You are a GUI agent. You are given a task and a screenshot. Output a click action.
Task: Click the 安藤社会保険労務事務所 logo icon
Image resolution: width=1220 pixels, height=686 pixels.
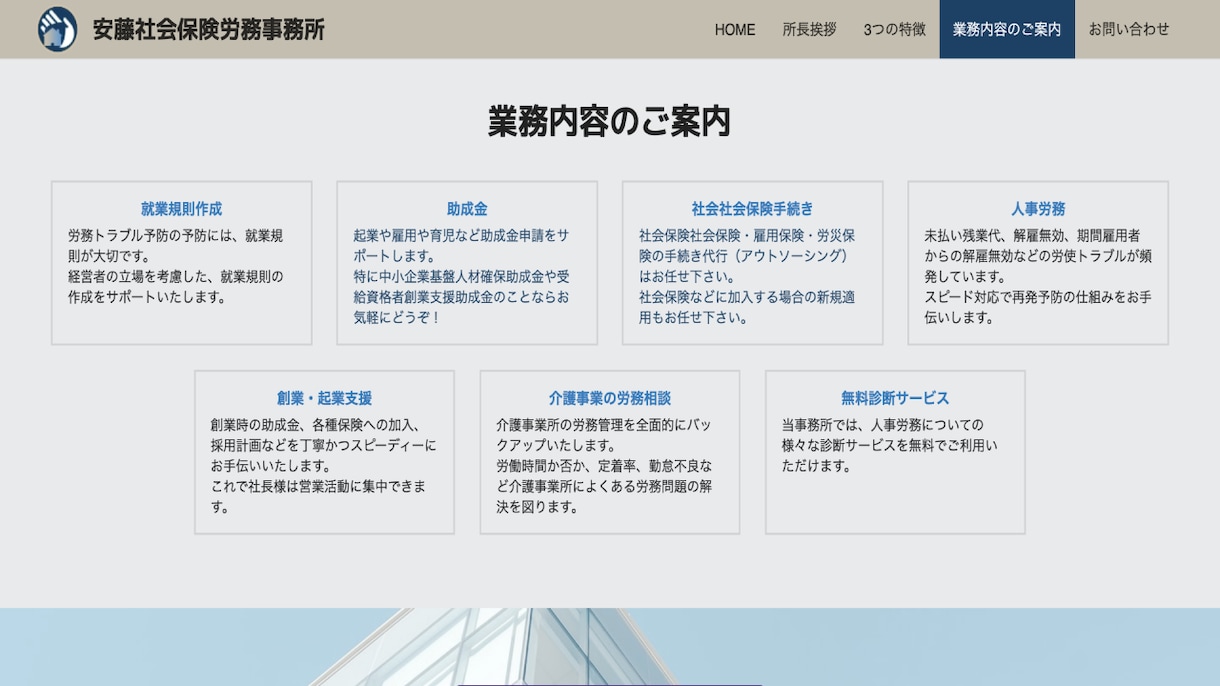click(58, 29)
